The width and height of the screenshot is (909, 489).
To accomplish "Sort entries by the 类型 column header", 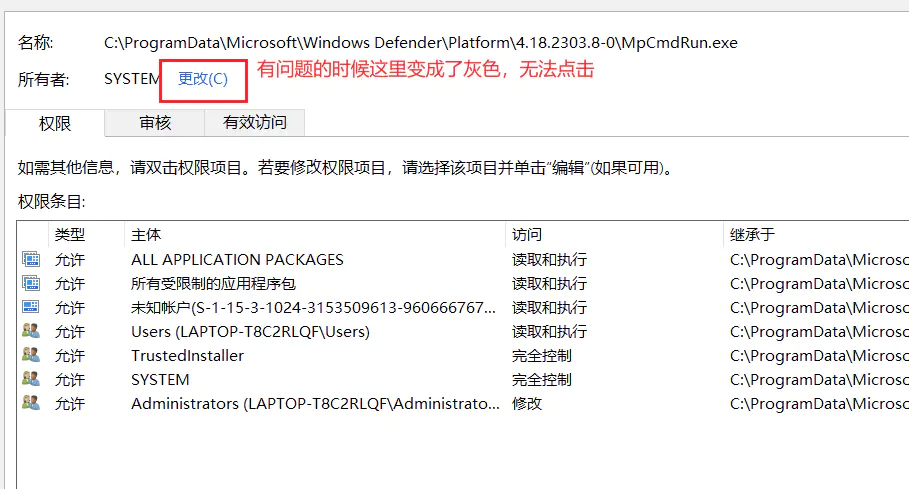I will pos(86,234).
